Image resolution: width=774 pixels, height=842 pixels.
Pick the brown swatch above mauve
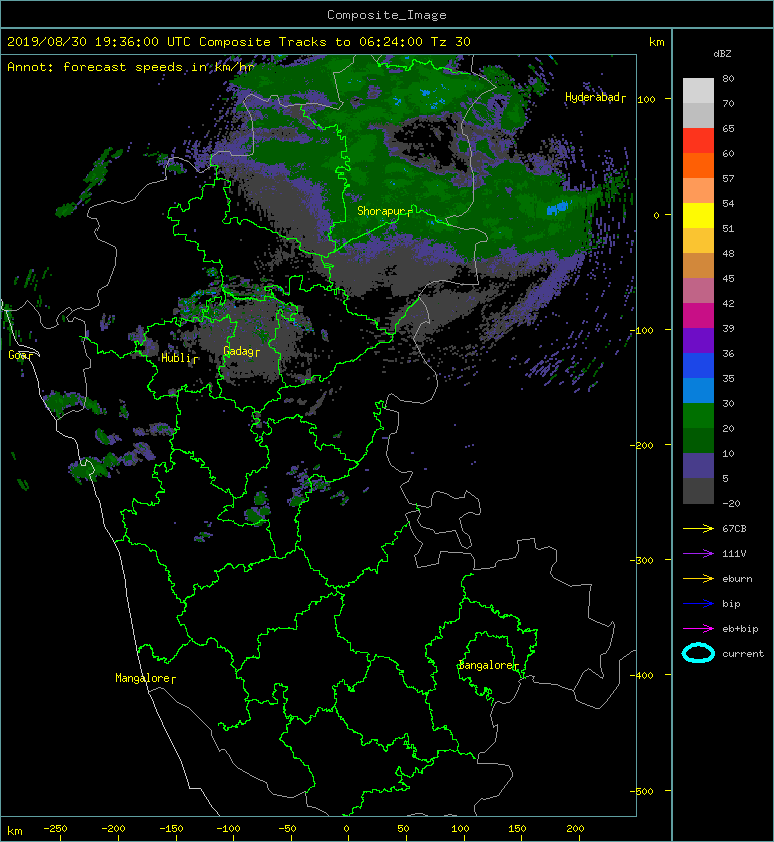tap(698, 265)
